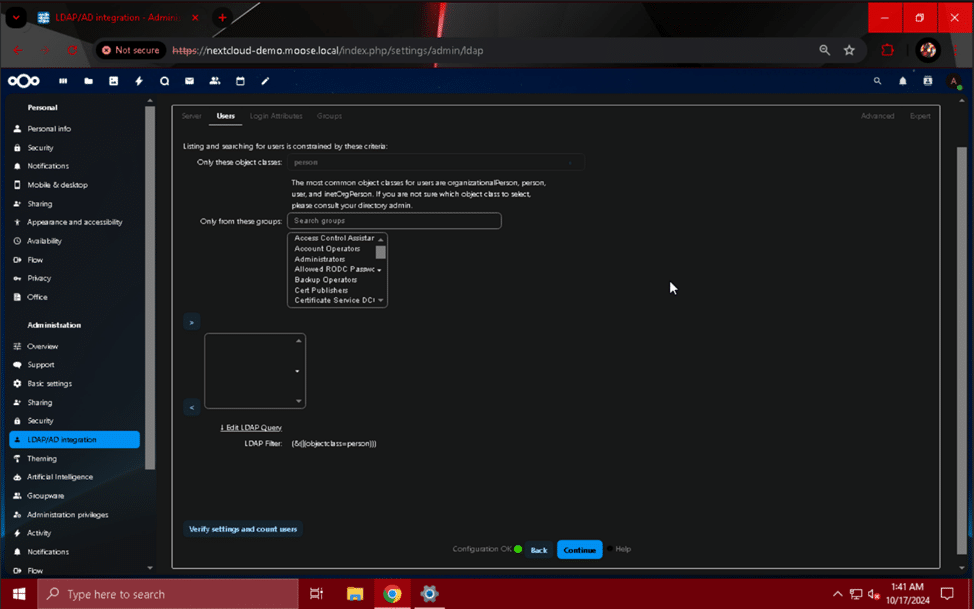Open the user avatar menu 'A'
Viewport: 974px width, 609px height.
[x=954, y=81]
